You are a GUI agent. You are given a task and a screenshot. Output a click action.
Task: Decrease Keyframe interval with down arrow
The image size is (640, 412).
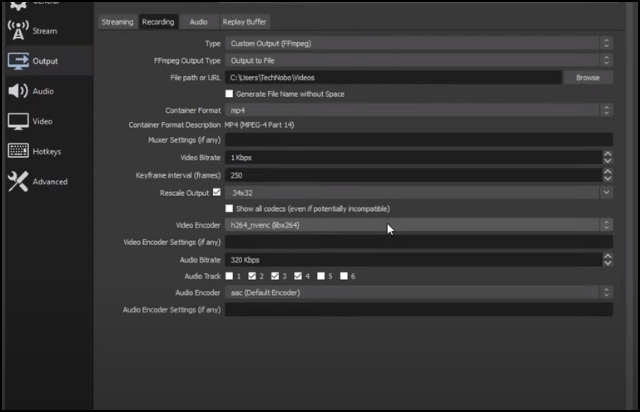[607, 178]
